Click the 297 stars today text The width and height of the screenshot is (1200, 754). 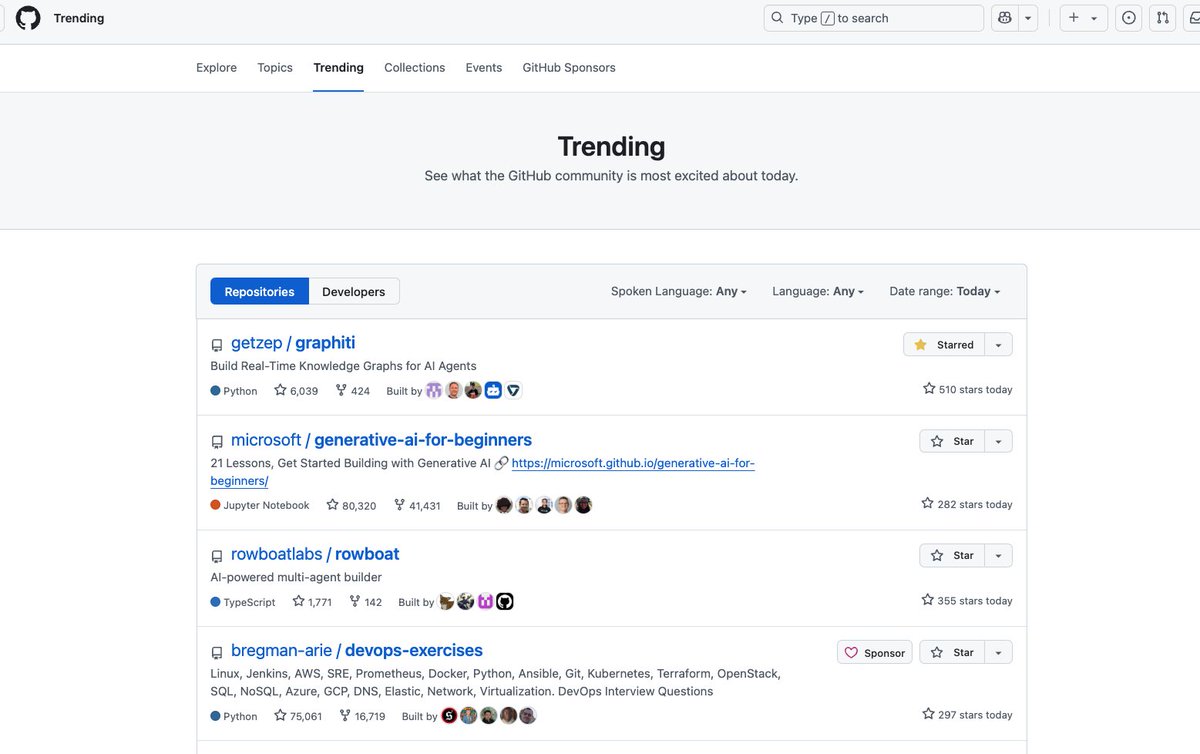967,714
